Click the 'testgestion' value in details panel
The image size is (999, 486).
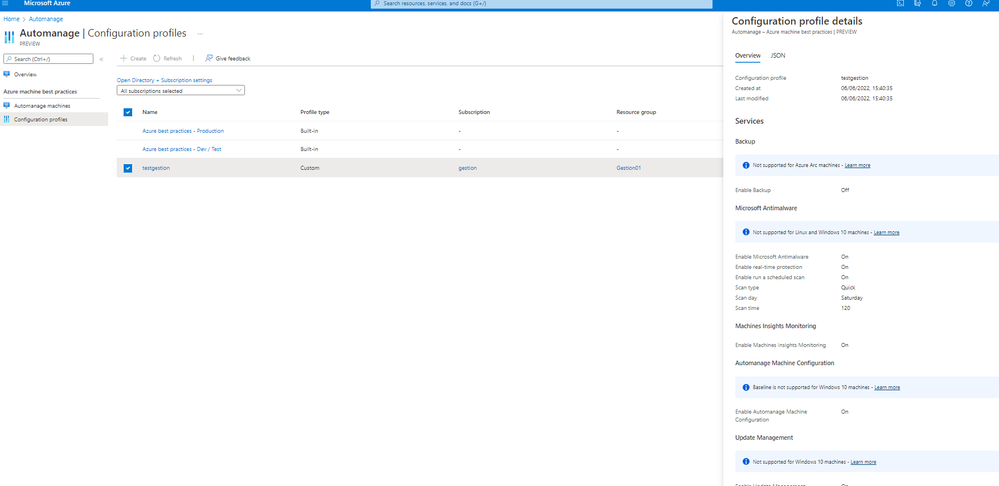[855, 78]
